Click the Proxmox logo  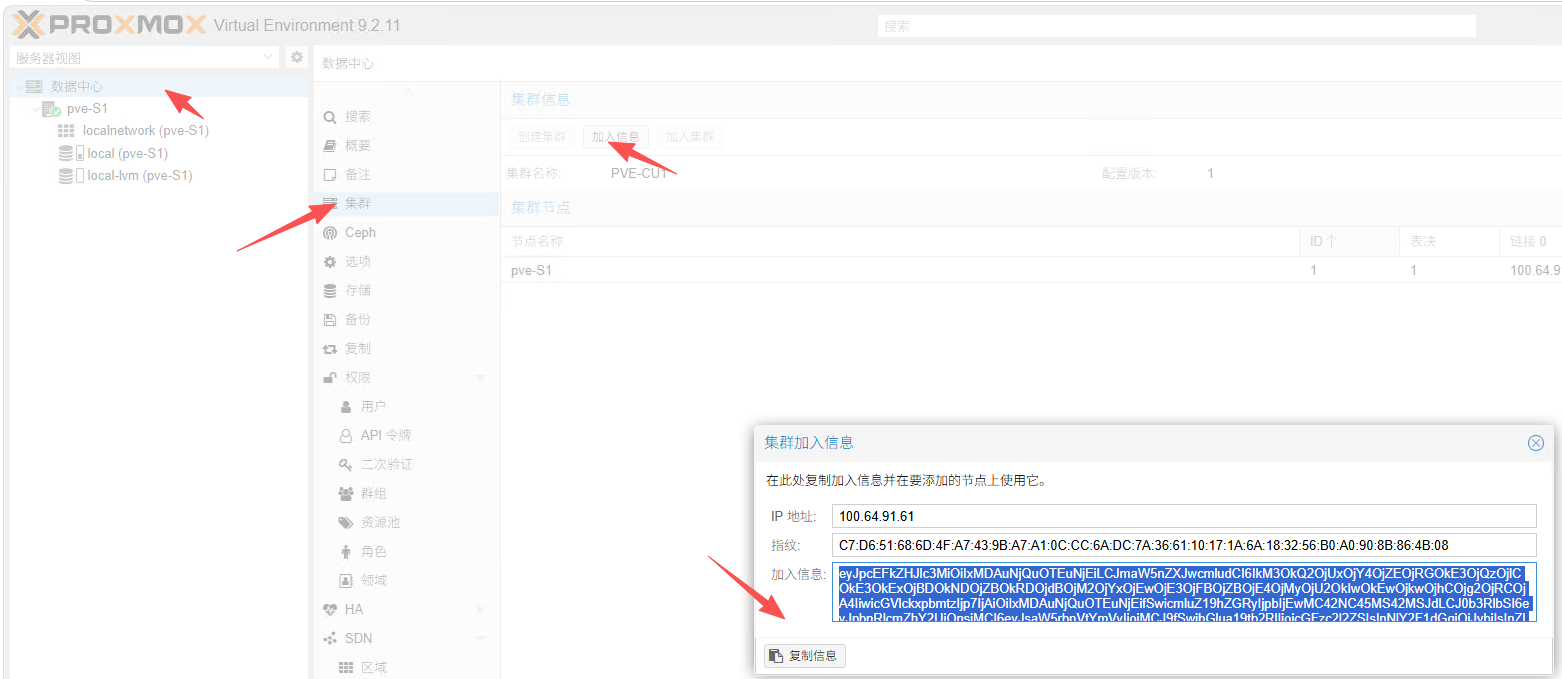(108, 25)
